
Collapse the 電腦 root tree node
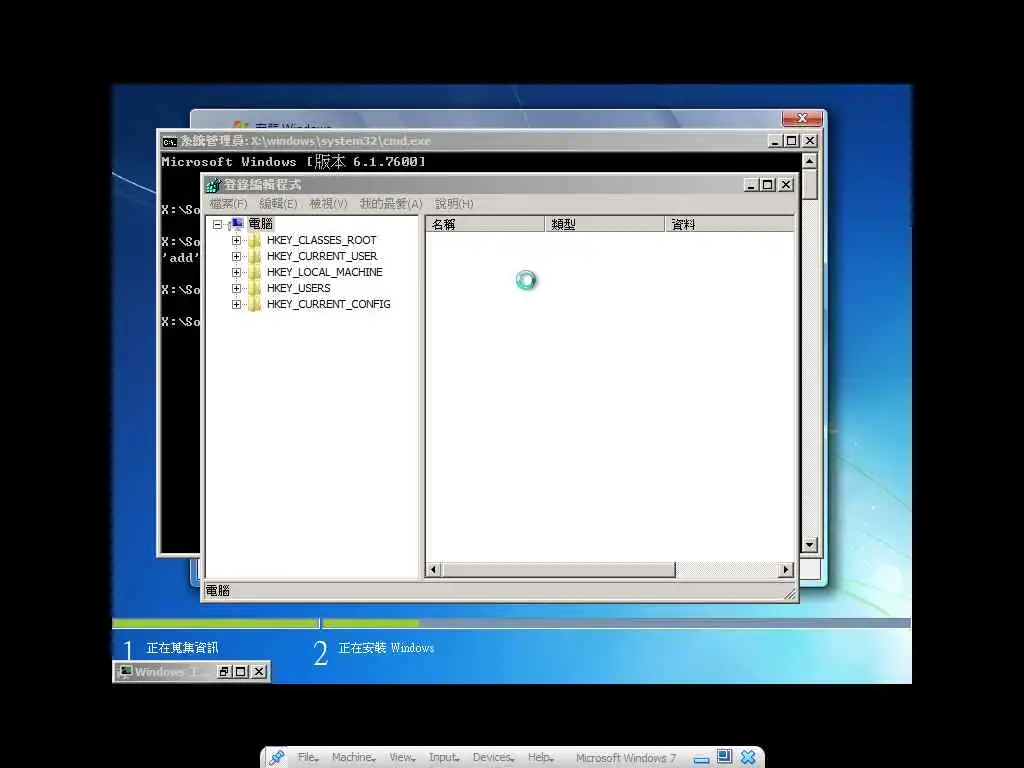[x=217, y=224]
